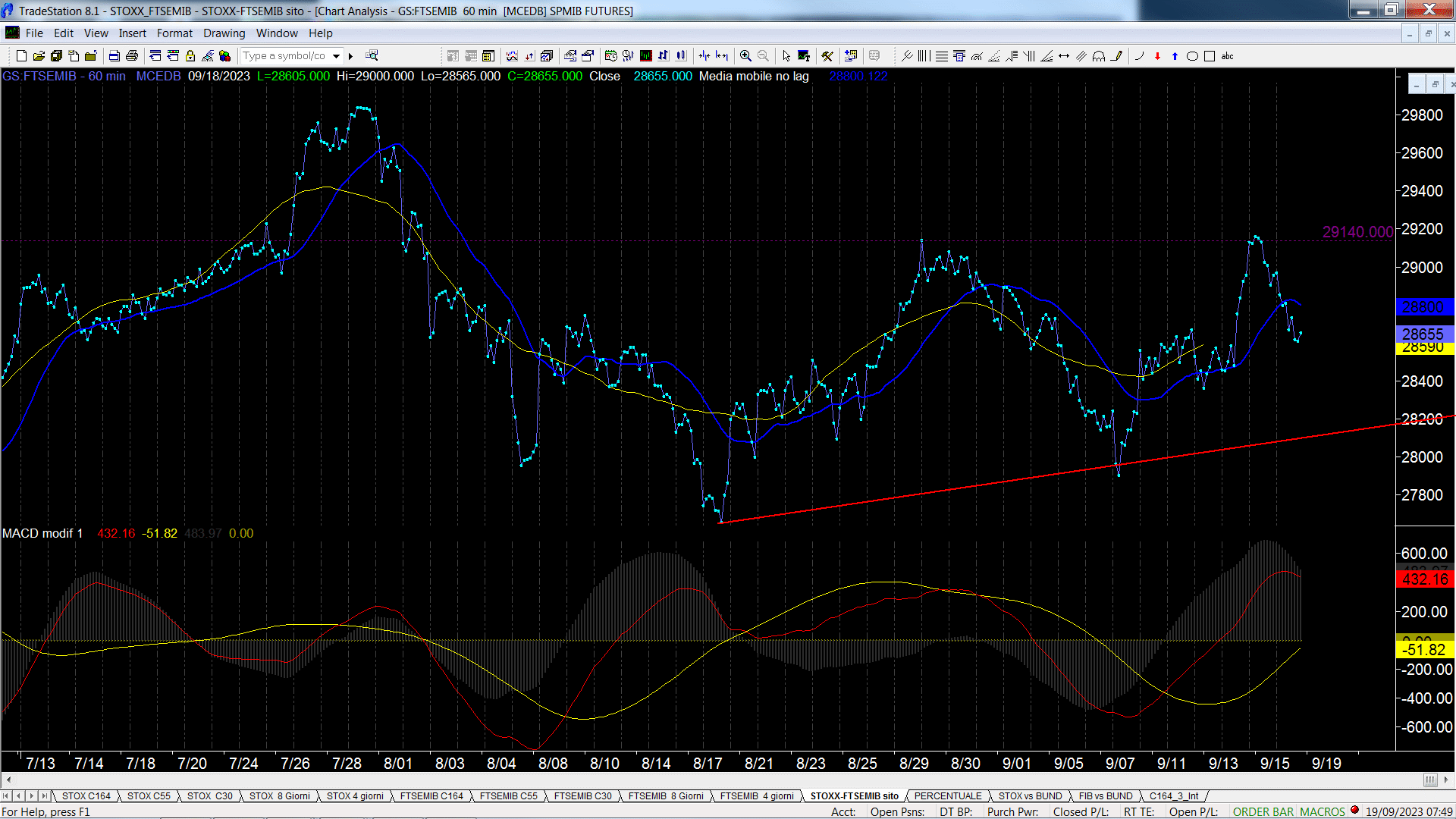Switch to the FIB vs BUND tab
The height and width of the screenshot is (819, 1456).
[1106, 796]
